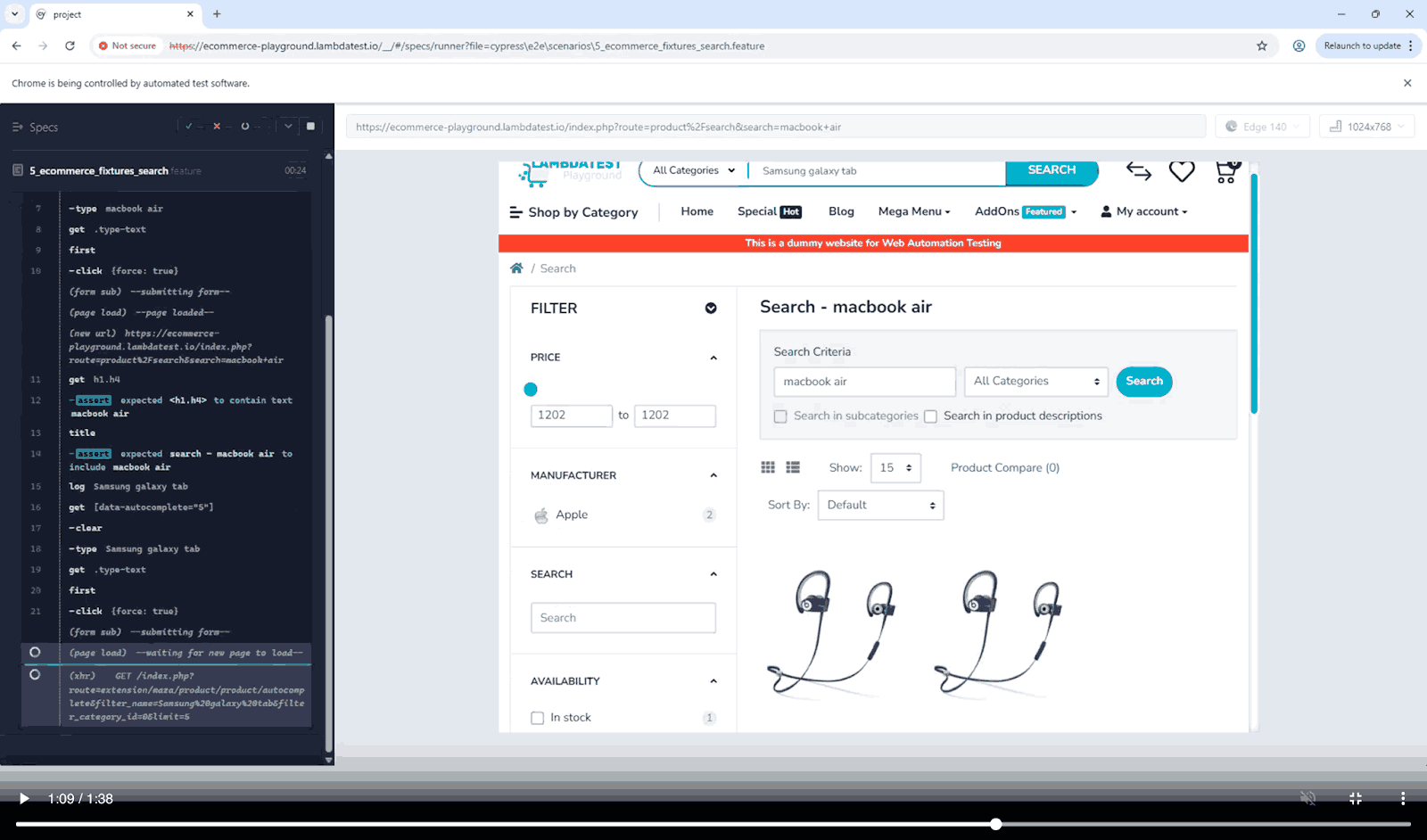Tick the In stock availability filter
Viewport: 1427px width, 840px height.
[x=537, y=718]
